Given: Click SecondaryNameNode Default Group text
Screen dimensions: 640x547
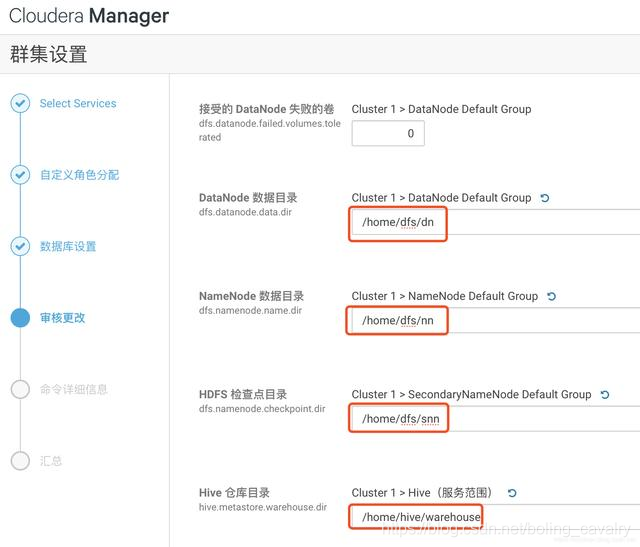Looking at the screenshot, I should (500, 394).
